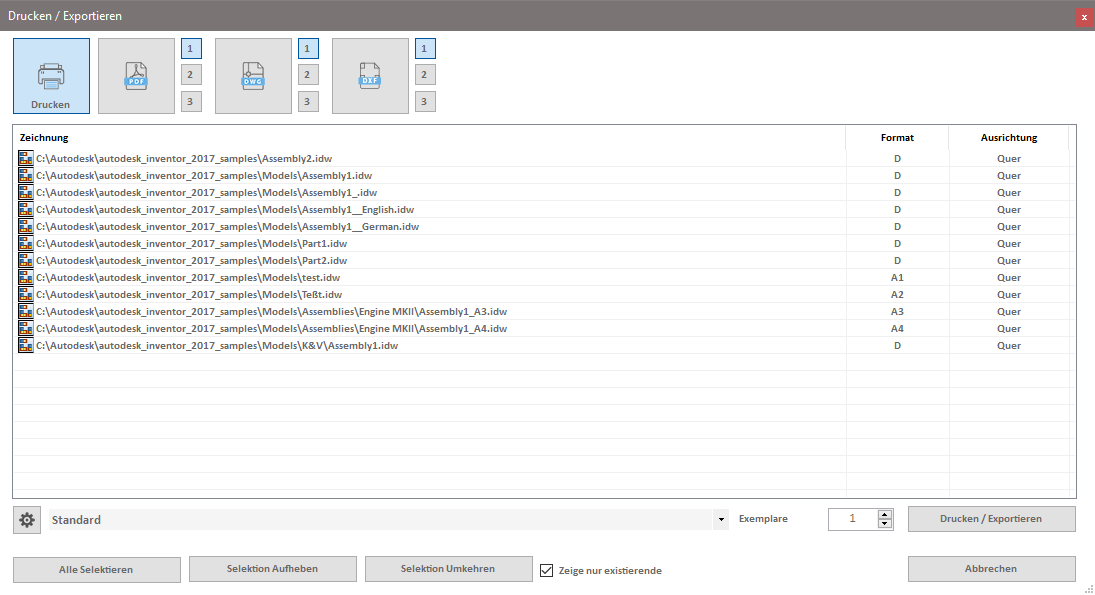
Task: Enable Zeige nur existierende
Action: click(546, 570)
